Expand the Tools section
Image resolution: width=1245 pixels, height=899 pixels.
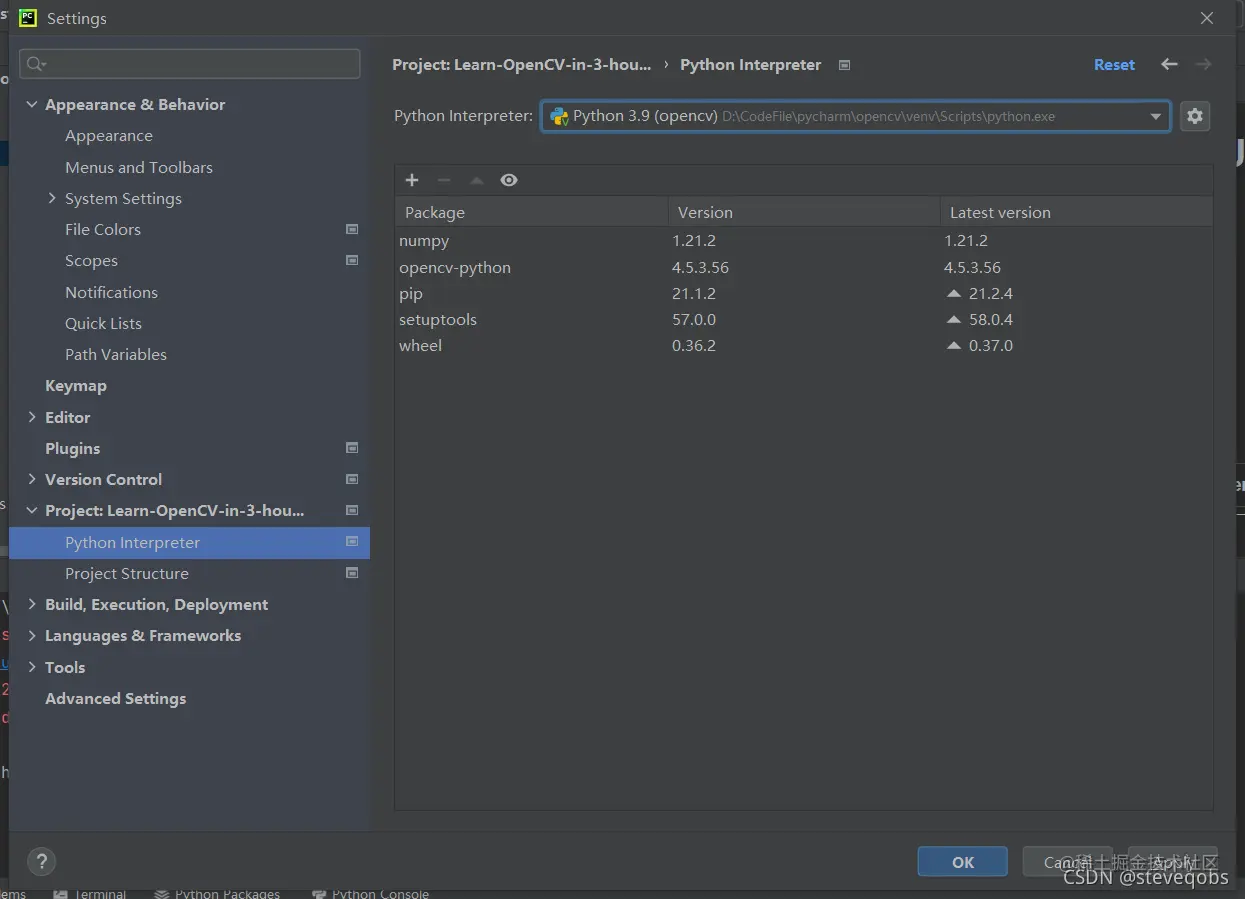click(31, 667)
